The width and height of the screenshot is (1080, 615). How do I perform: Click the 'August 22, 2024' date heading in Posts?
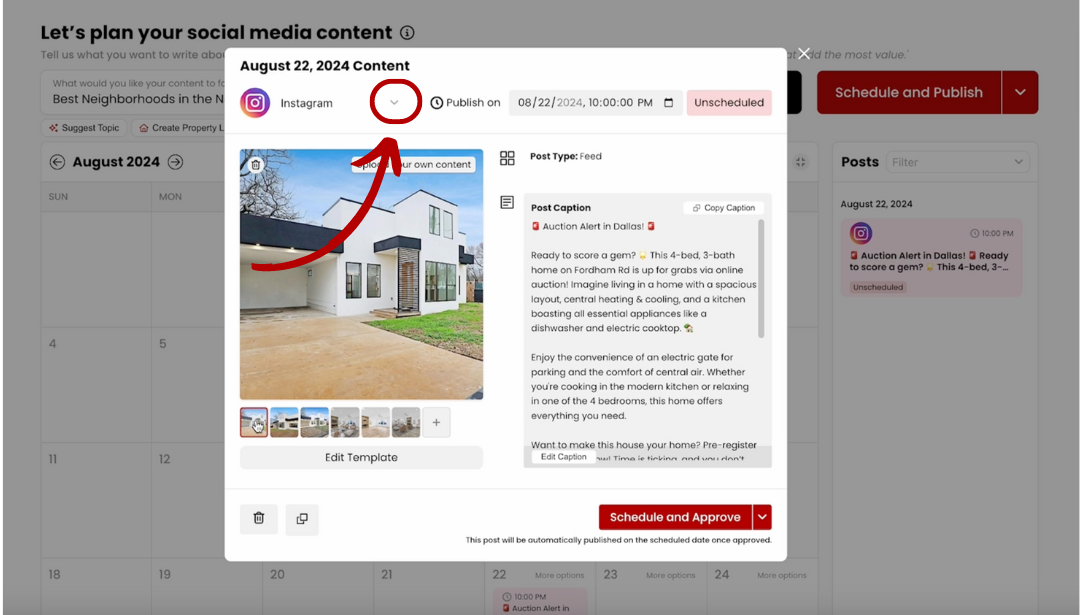876,204
